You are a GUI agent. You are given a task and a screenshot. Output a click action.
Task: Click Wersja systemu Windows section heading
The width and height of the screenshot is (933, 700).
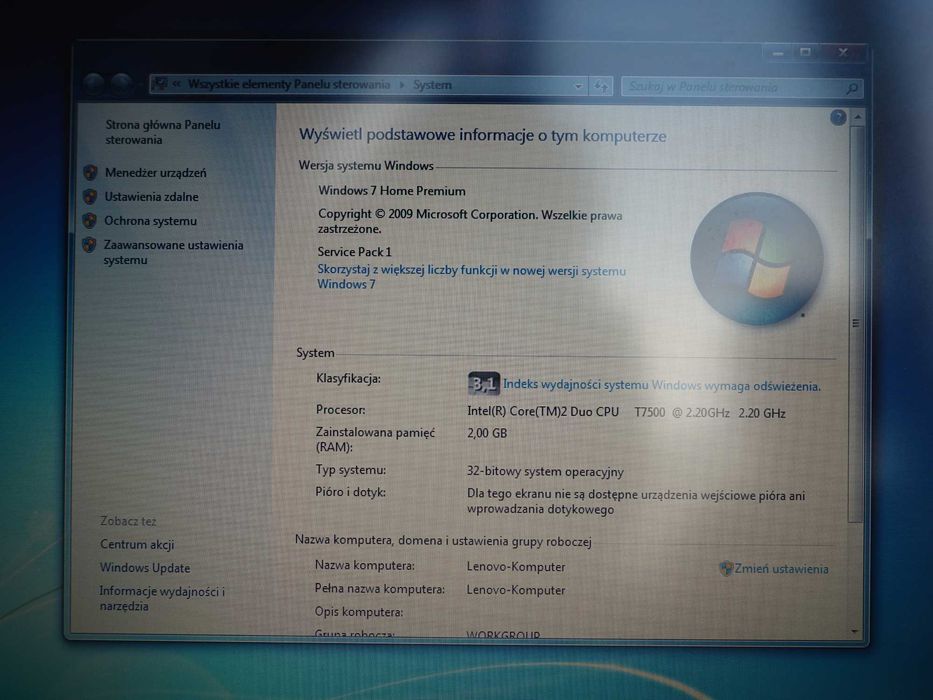click(366, 165)
